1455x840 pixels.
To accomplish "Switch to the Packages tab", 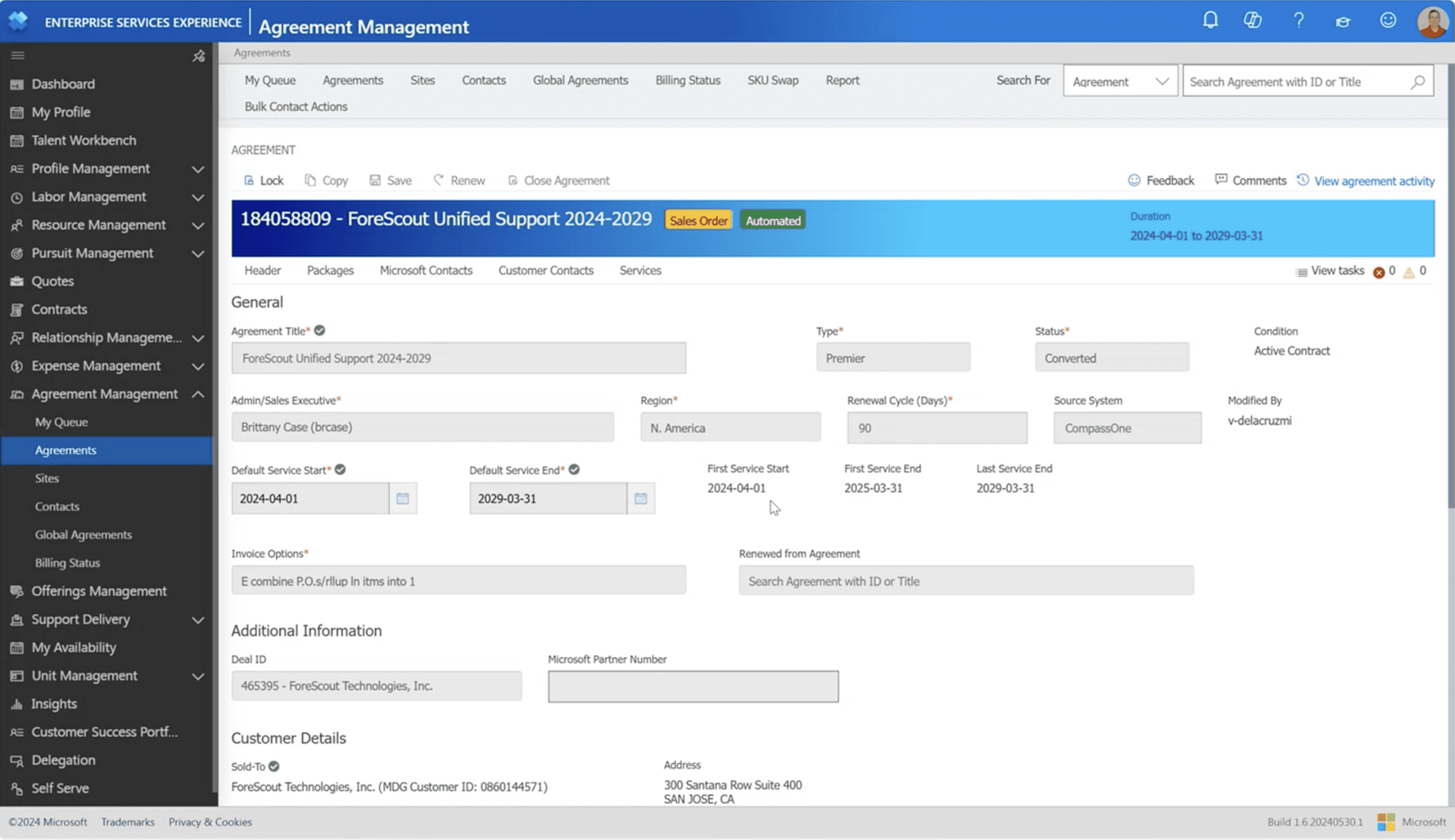I will pos(330,270).
